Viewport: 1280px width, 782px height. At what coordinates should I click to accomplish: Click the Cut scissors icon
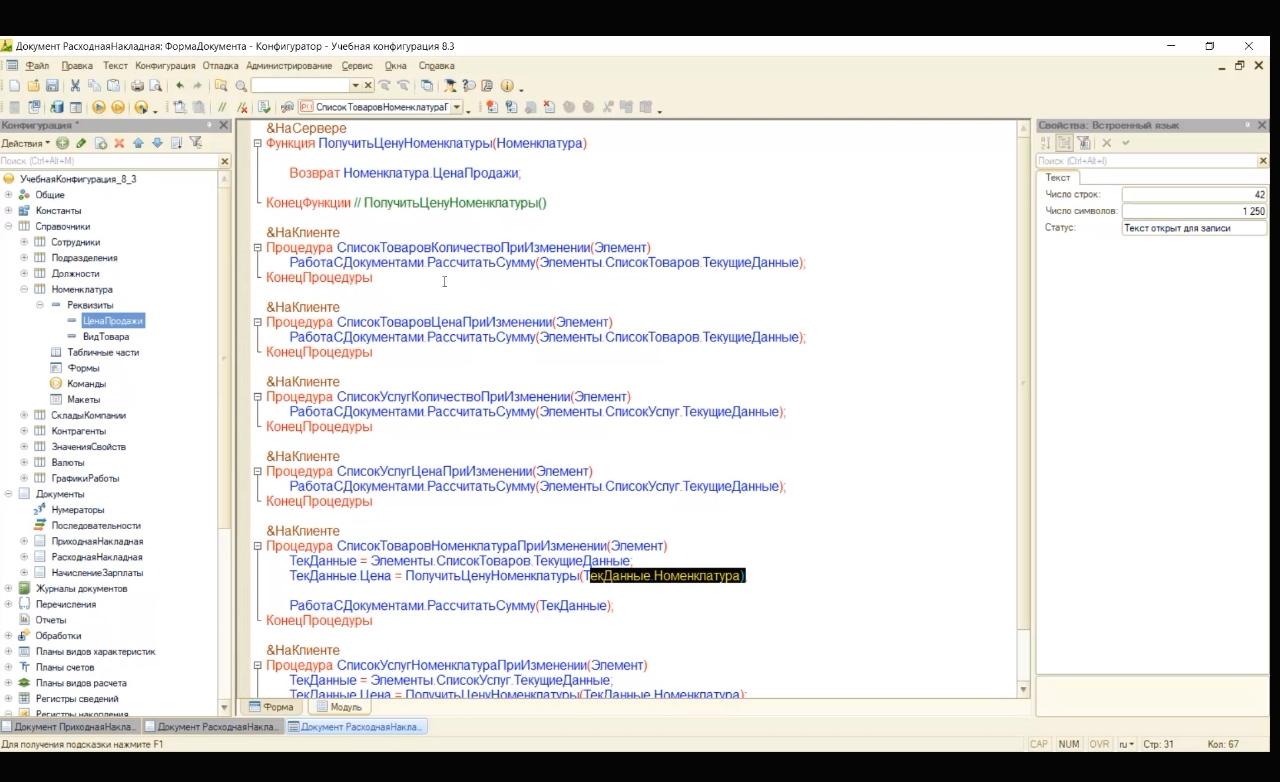(x=74, y=86)
